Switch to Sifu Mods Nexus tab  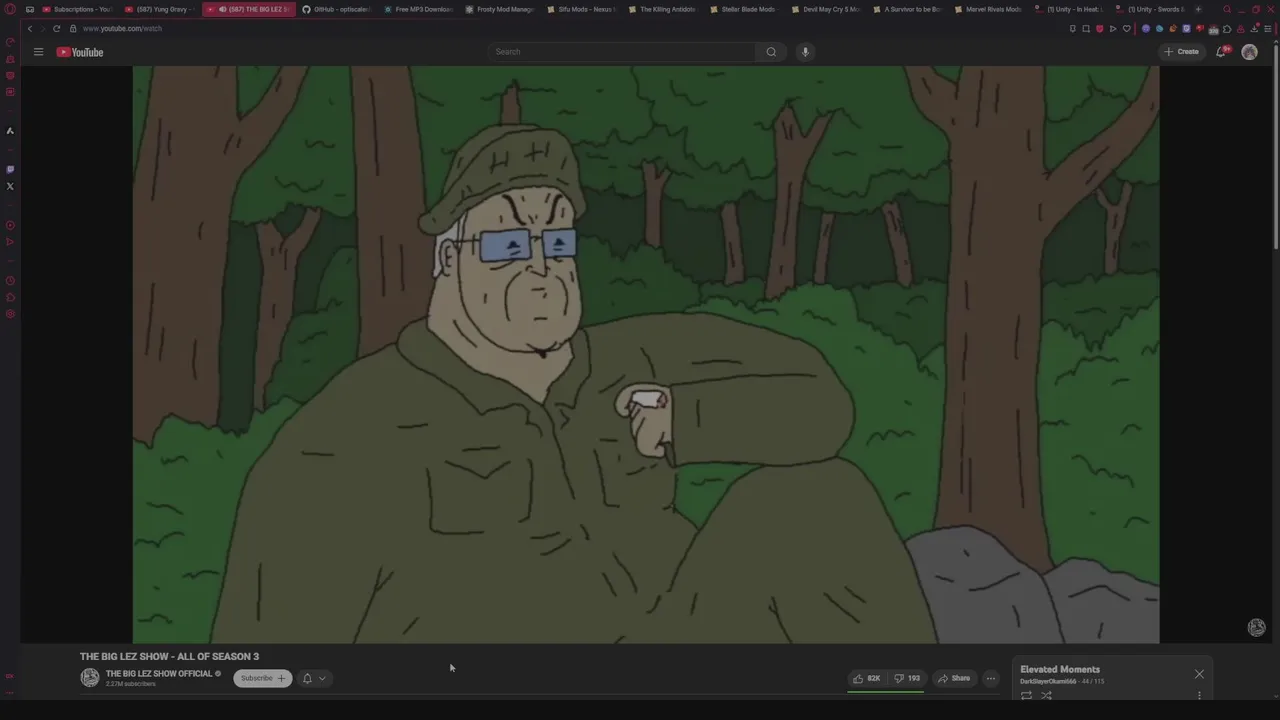582,9
